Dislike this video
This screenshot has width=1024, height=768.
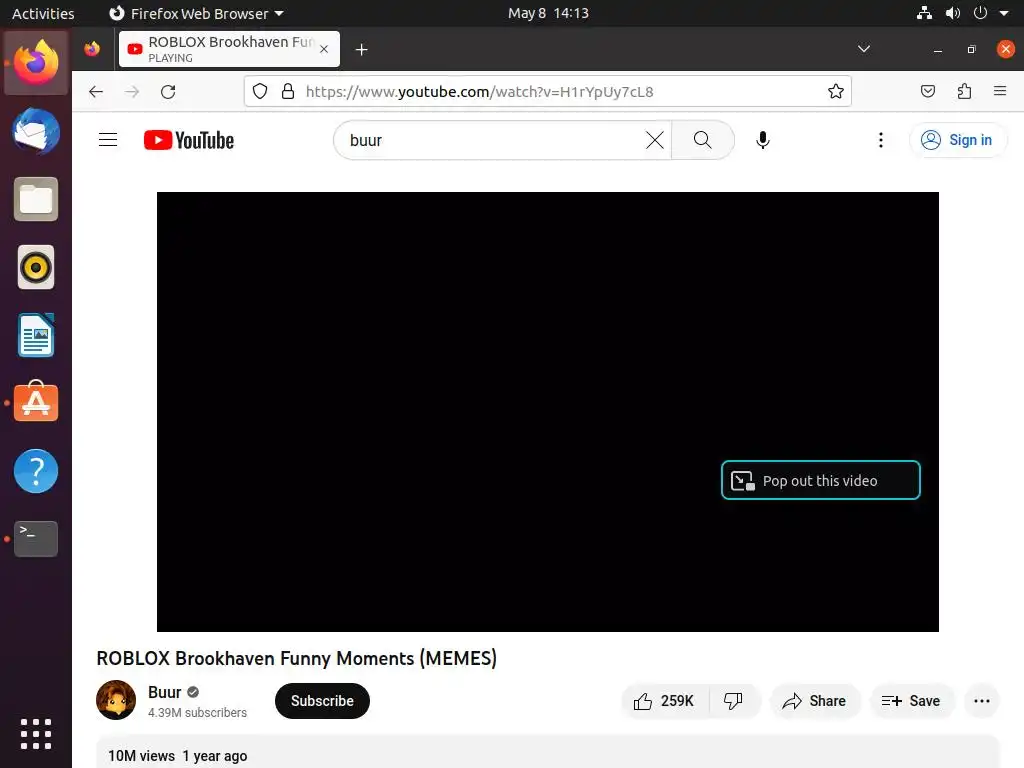pyautogui.click(x=733, y=701)
